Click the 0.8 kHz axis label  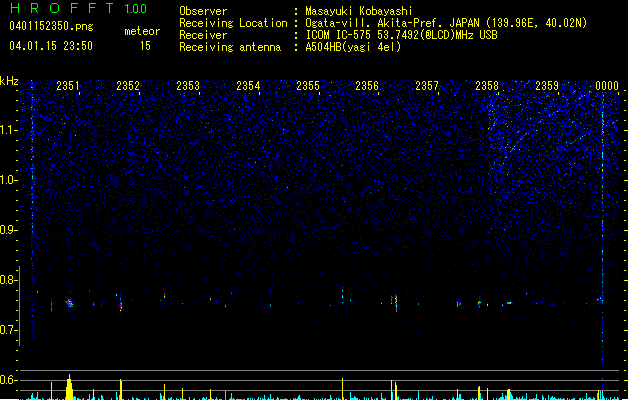[x=9, y=280]
